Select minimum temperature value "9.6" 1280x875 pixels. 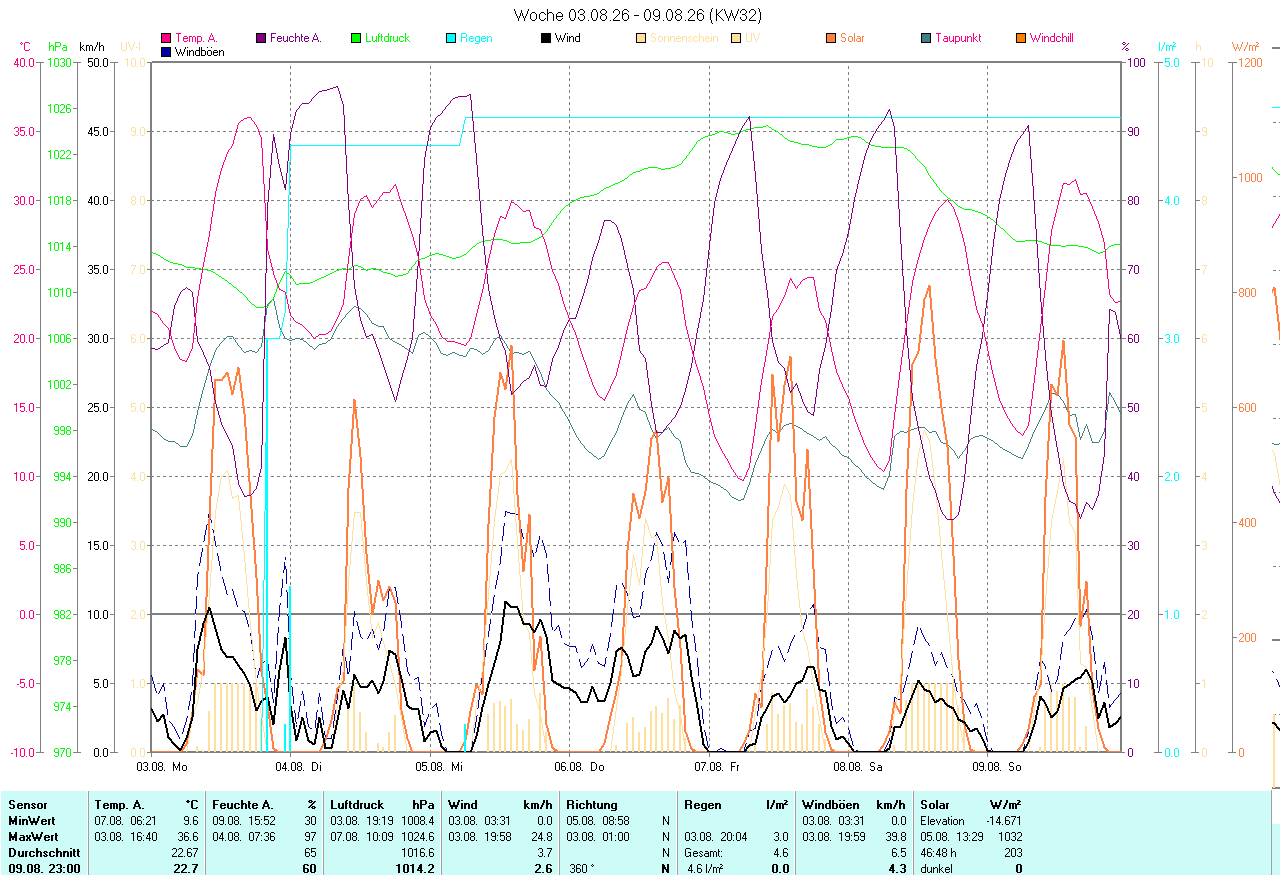point(191,821)
